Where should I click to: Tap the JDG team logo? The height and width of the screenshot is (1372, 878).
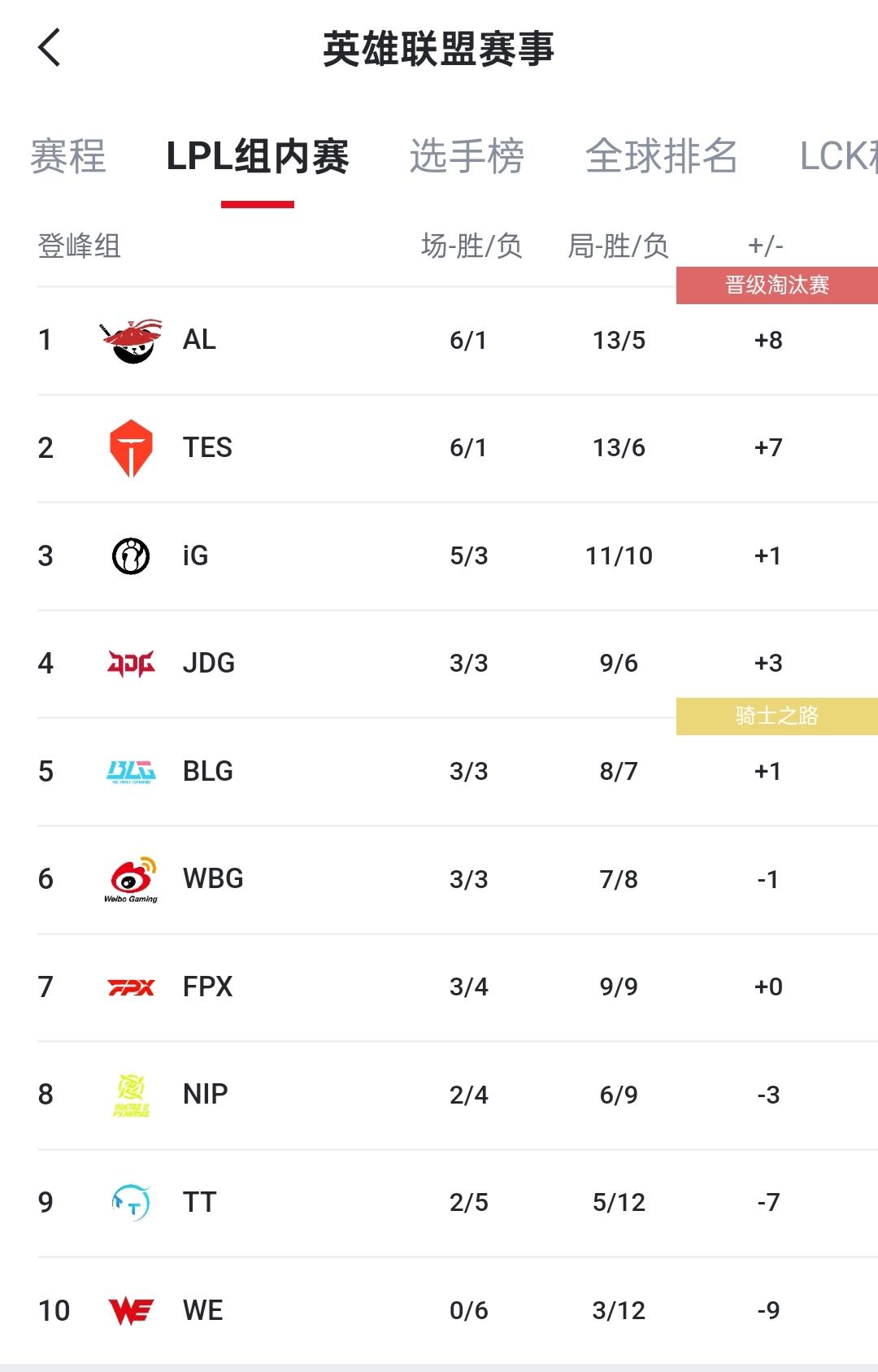[131, 664]
